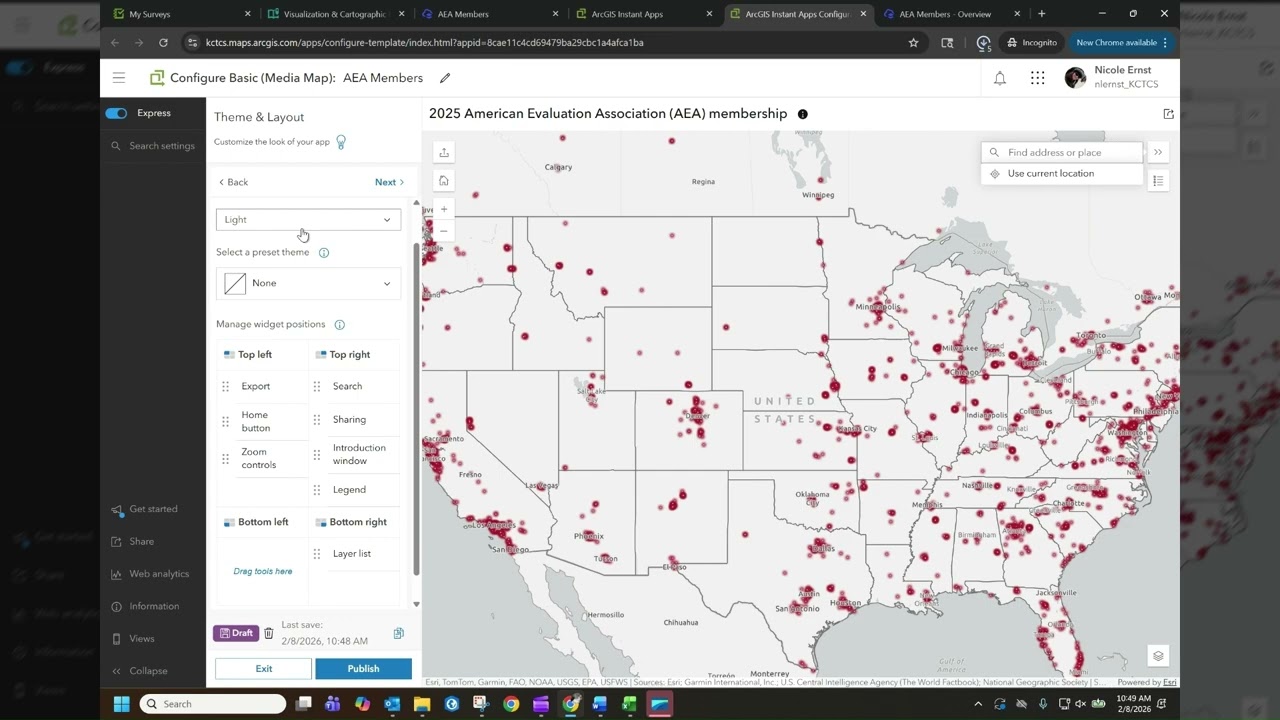
Task: Delete the draft with the trash icon
Action: [269, 633]
